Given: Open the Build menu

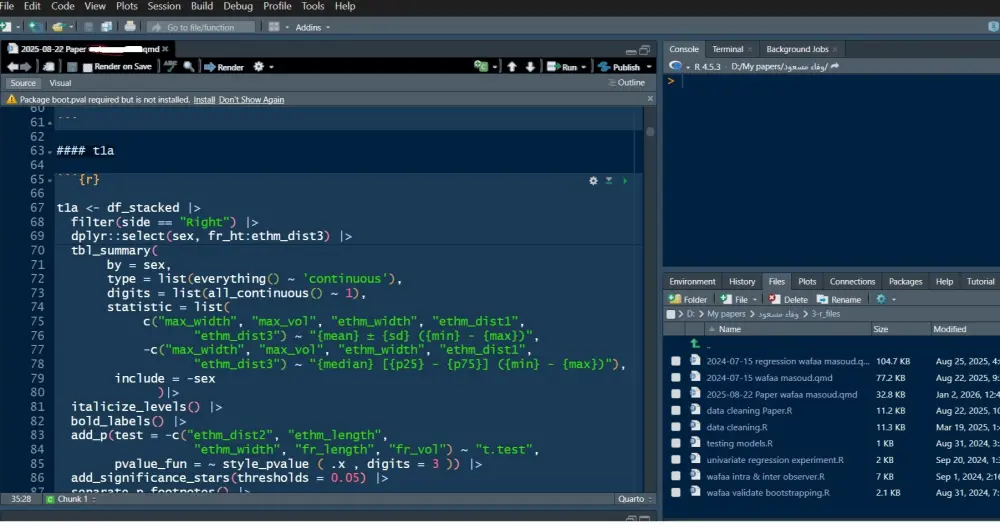Looking at the screenshot, I should pos(202,6).
